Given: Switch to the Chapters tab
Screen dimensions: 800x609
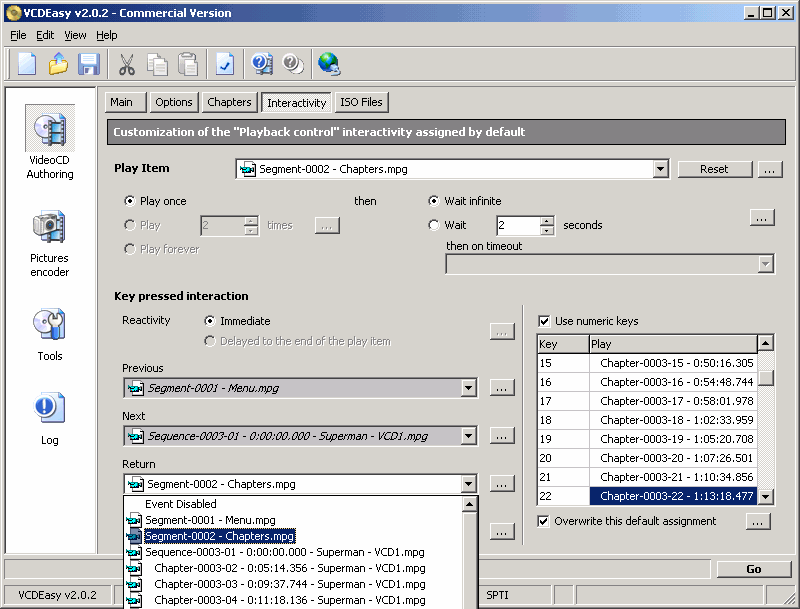Looking at the screenshot, I should tap(229, 102).
